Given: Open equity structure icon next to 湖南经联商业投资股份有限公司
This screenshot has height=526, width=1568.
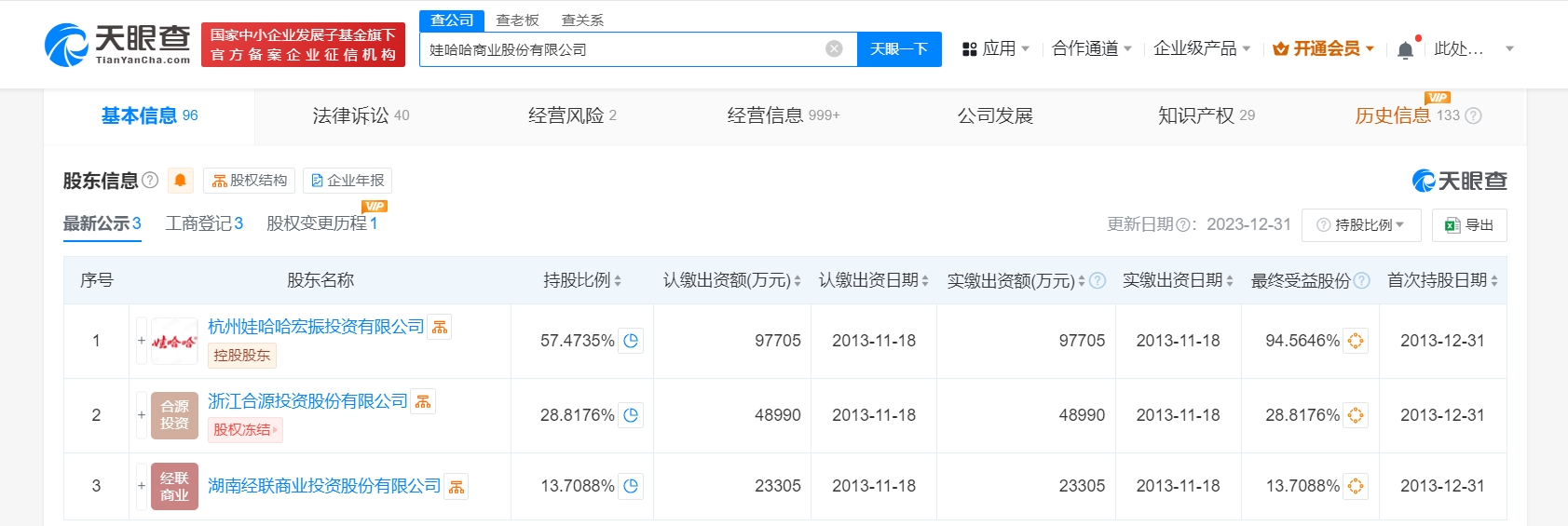Looking at the screenshot, I should pos(457,487).
